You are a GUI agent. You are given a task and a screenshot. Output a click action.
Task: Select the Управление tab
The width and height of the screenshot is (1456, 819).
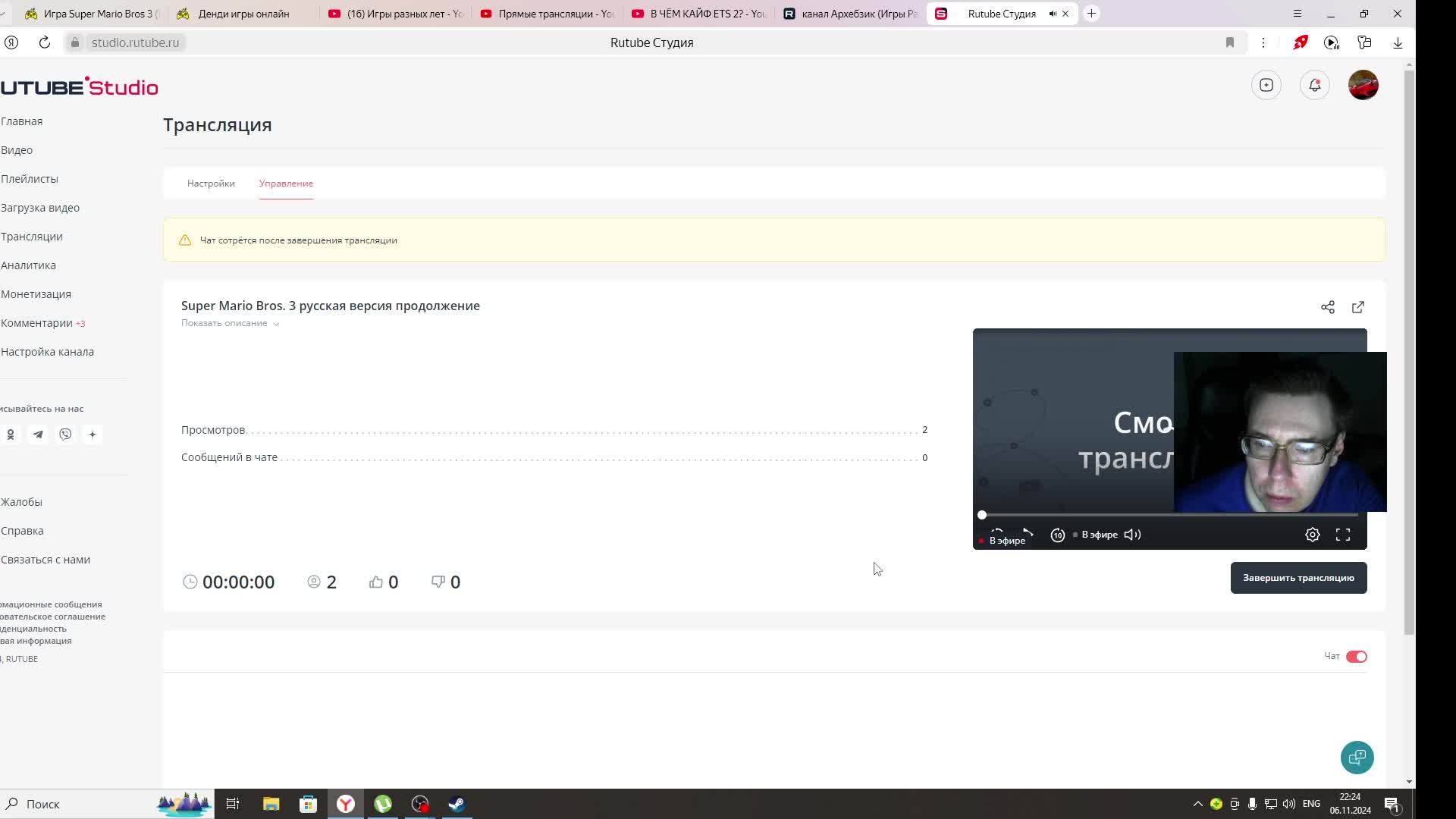pyautogui.click(x=286, y=184)
